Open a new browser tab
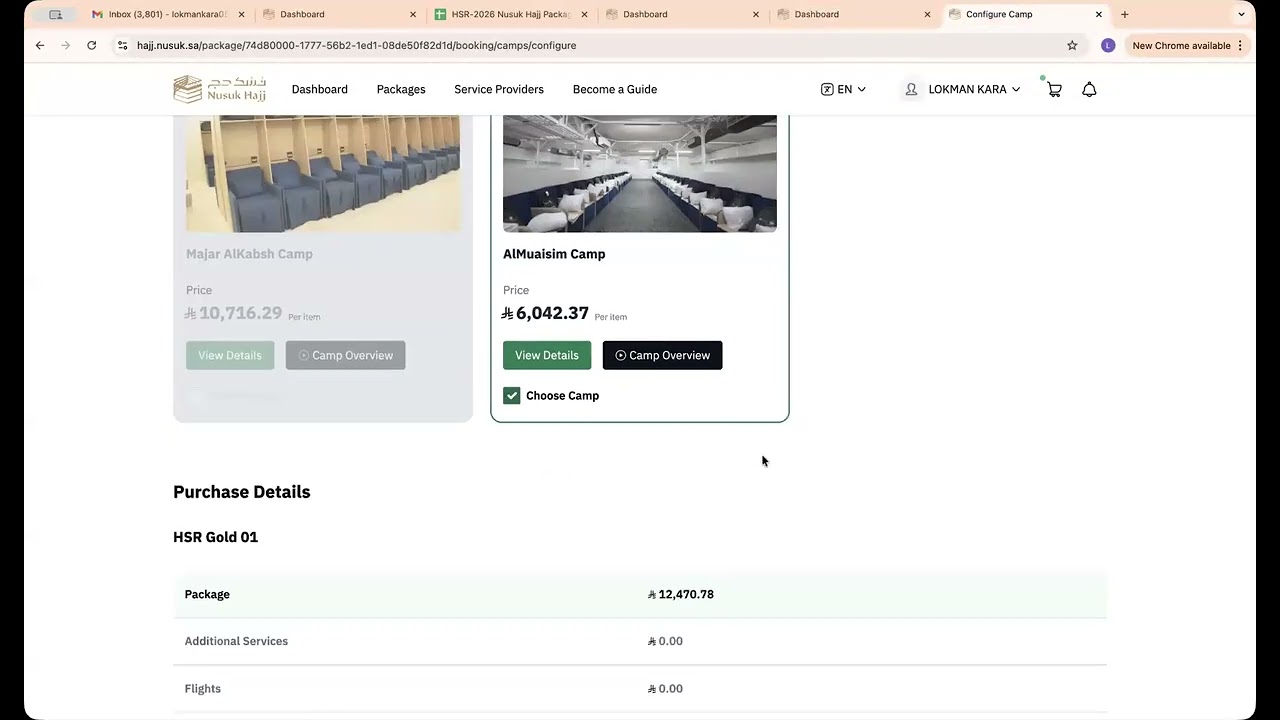1280x720 pixels. point(1125,14)
